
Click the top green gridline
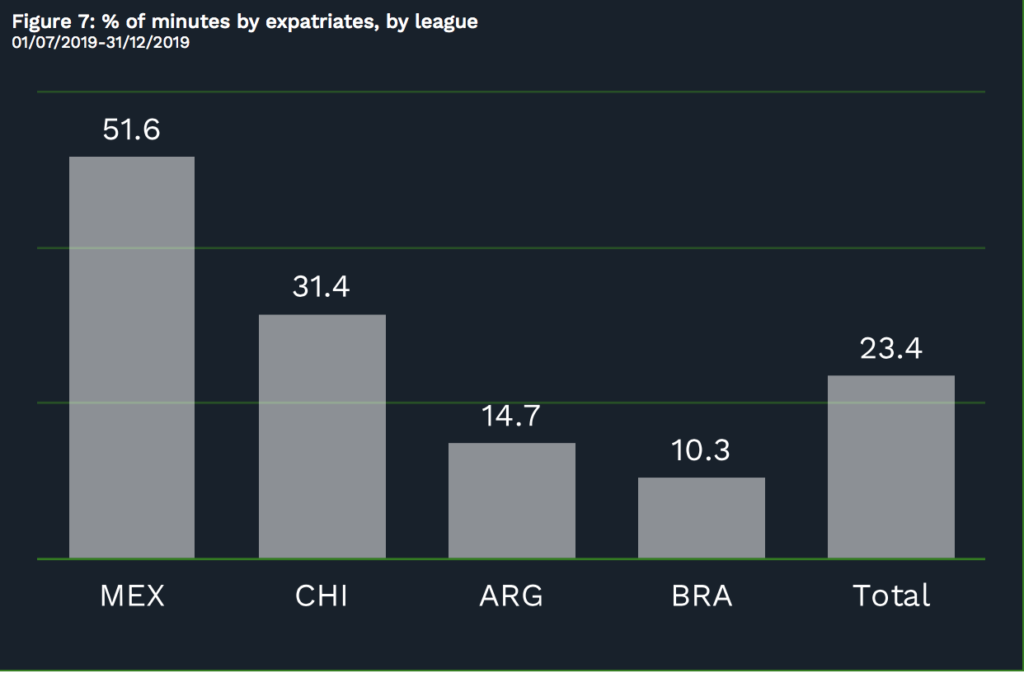[511, 92]
